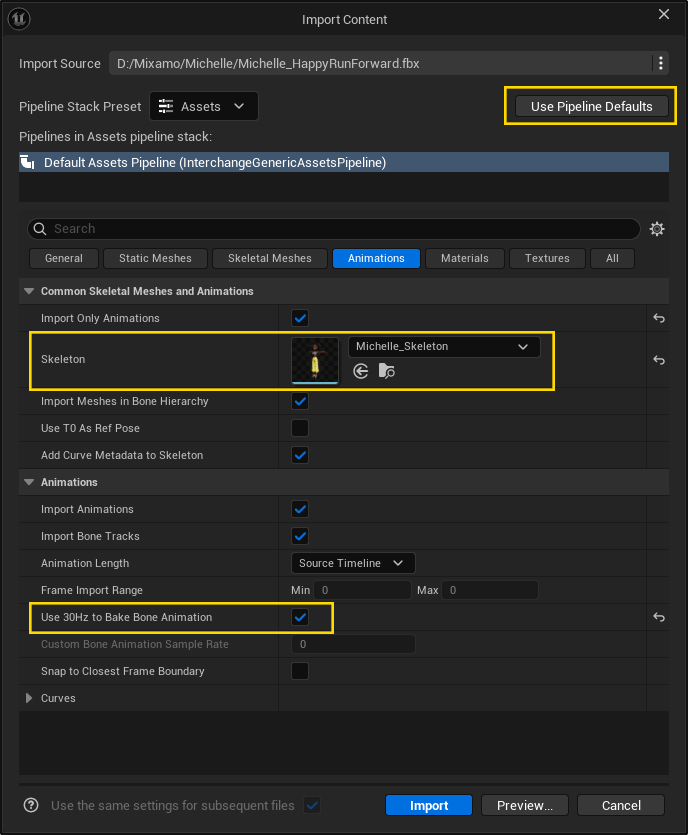Image resolution: width=688 pixels, height=835 pixels.
Task: Click the revert arrow for Use 30Hz Bake option
Action: click(x=658, y=617)
